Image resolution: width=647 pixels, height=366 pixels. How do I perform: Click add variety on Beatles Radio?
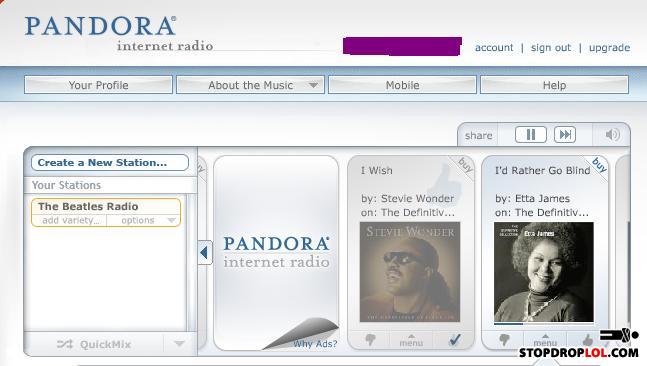pyautogui.click(x=71, y=220)
